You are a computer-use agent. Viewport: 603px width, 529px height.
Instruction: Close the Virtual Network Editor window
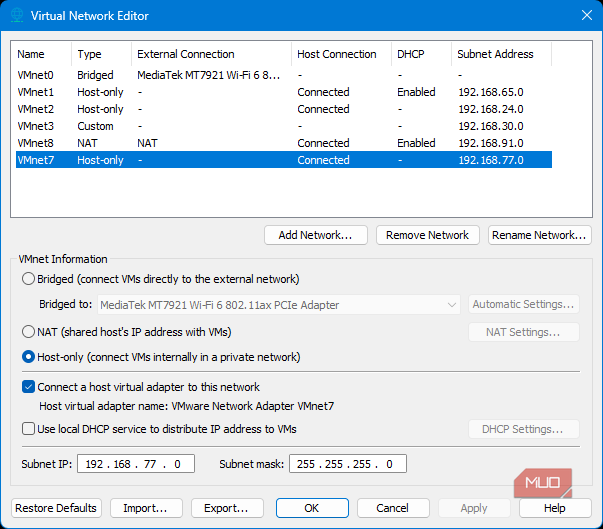586,15
